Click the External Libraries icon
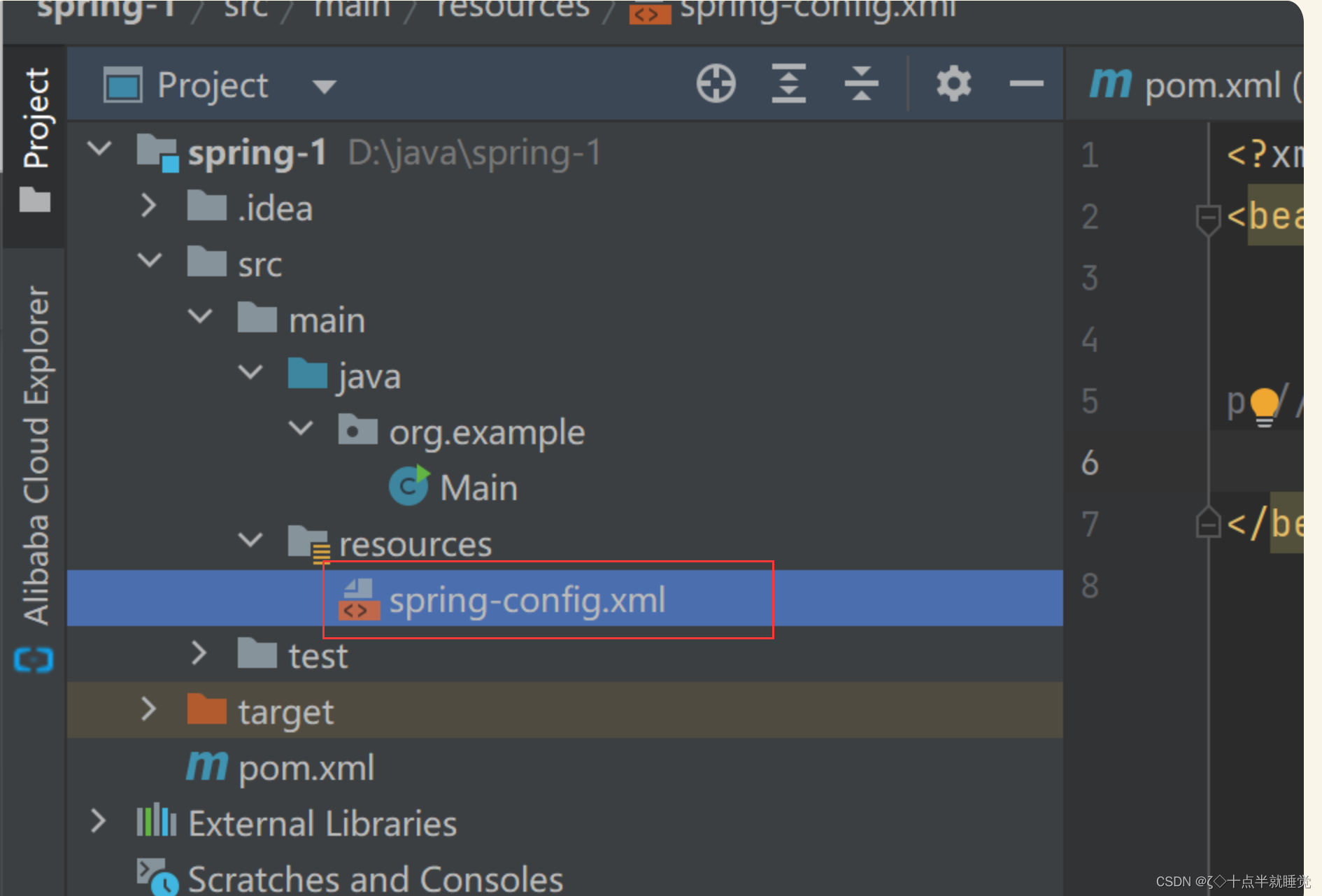The height and width of the screenshot is (896, 1322). pos(157,821)
